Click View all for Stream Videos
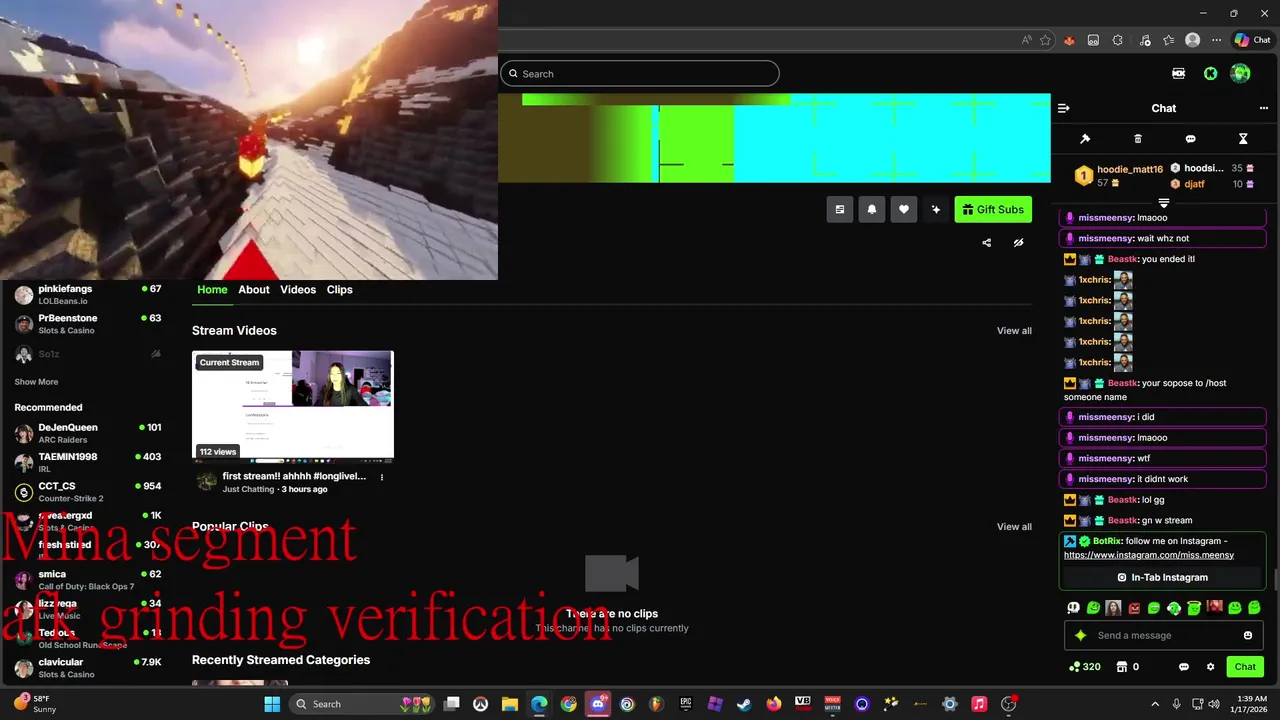The image size is (1280, 720). [1014, 331]
